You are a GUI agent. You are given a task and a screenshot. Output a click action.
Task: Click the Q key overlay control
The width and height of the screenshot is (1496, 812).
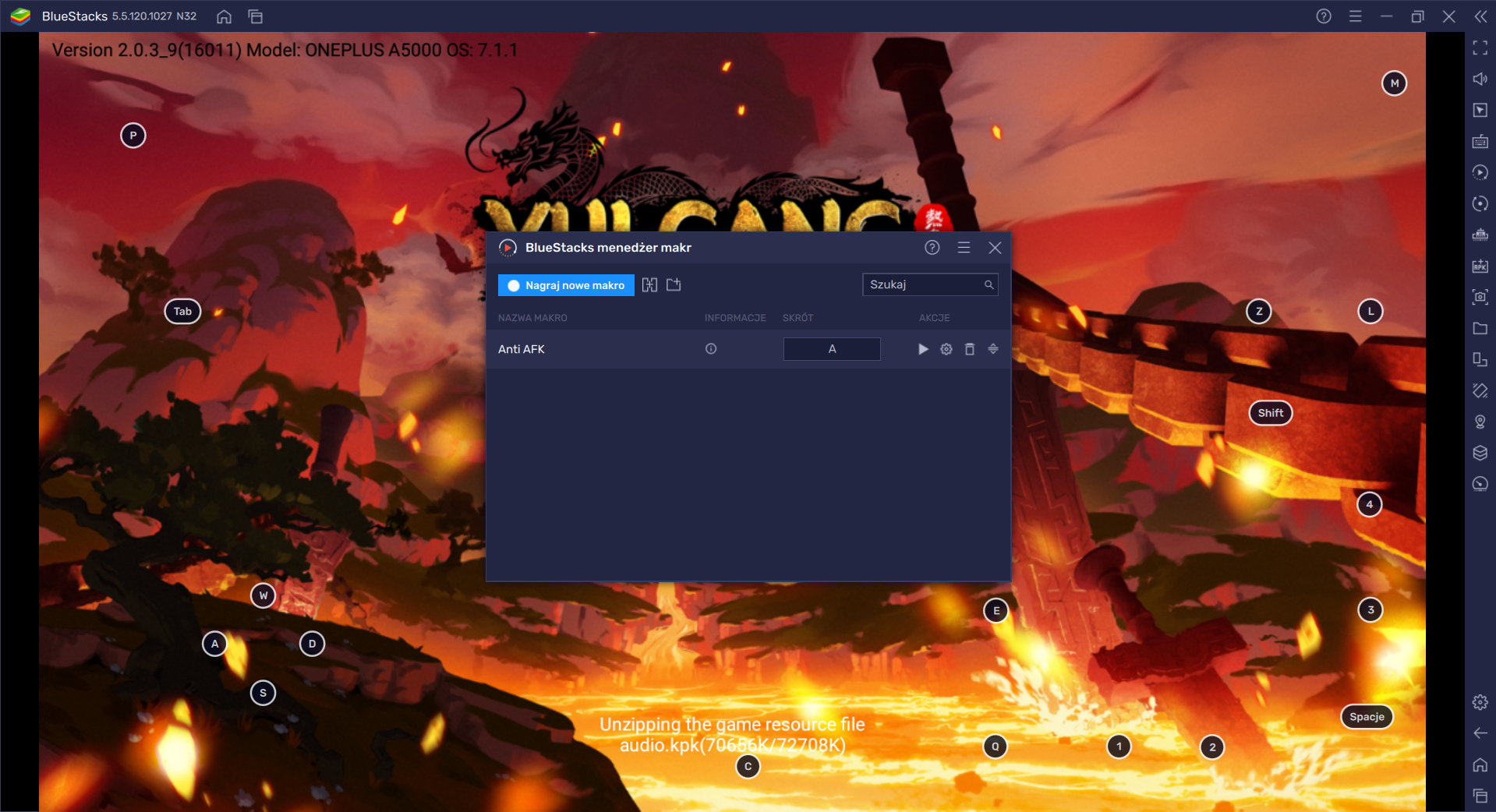click(x=996, y=747)
